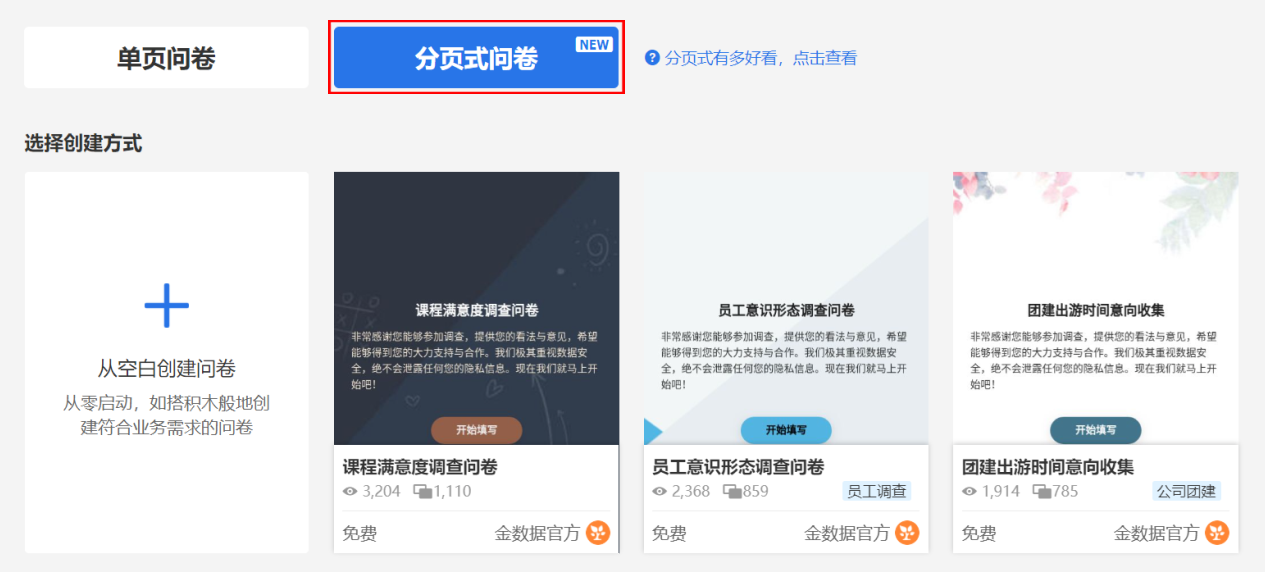1265x572 pixels.
Task: Click the question mark help icon
Action: (653, 58)
